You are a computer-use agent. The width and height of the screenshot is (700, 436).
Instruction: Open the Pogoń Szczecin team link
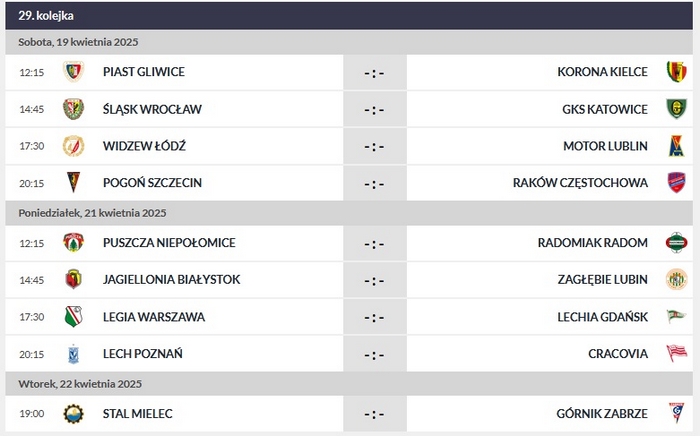[152, 182]
